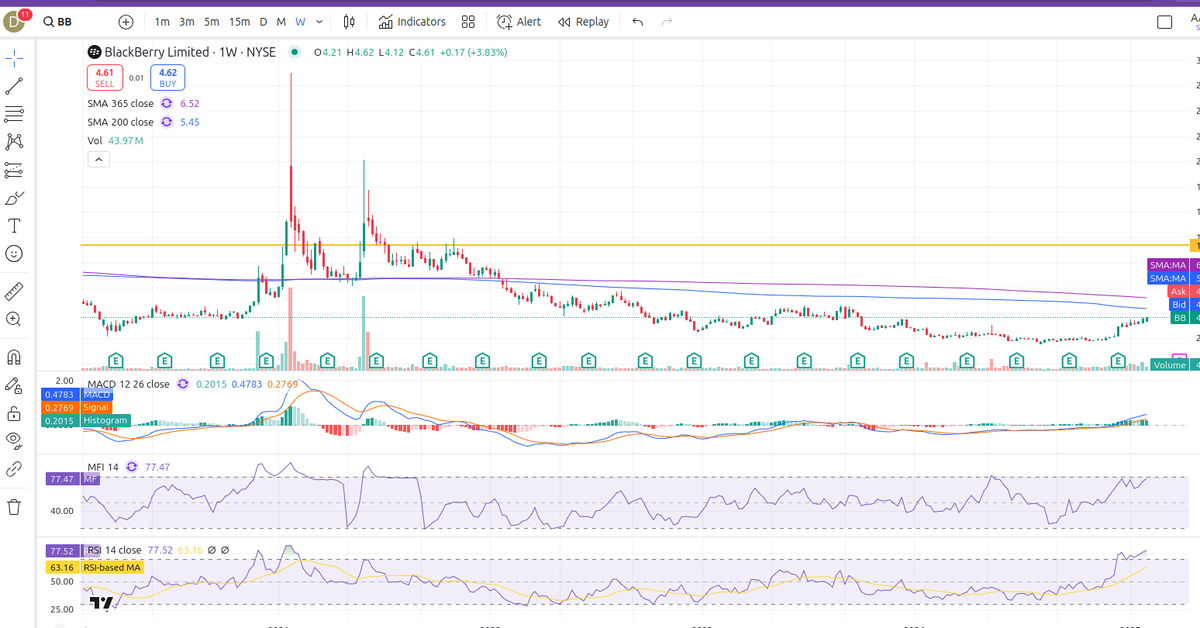Click the trash remove objects icon
This screenshot has height=628, width=1200.
[x=14, y=507]
